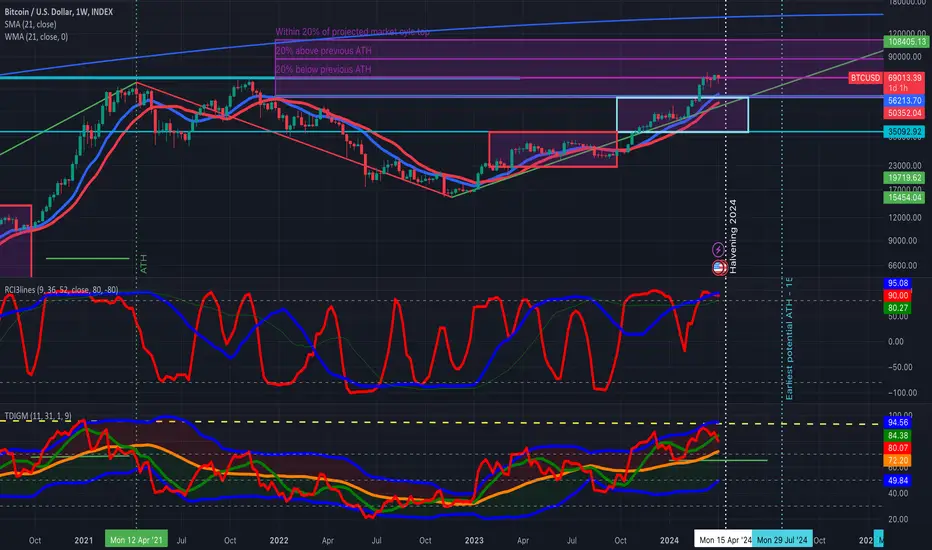Open the TDIGM (11, 31, 1, 9) legend

[x=38, y=416]
